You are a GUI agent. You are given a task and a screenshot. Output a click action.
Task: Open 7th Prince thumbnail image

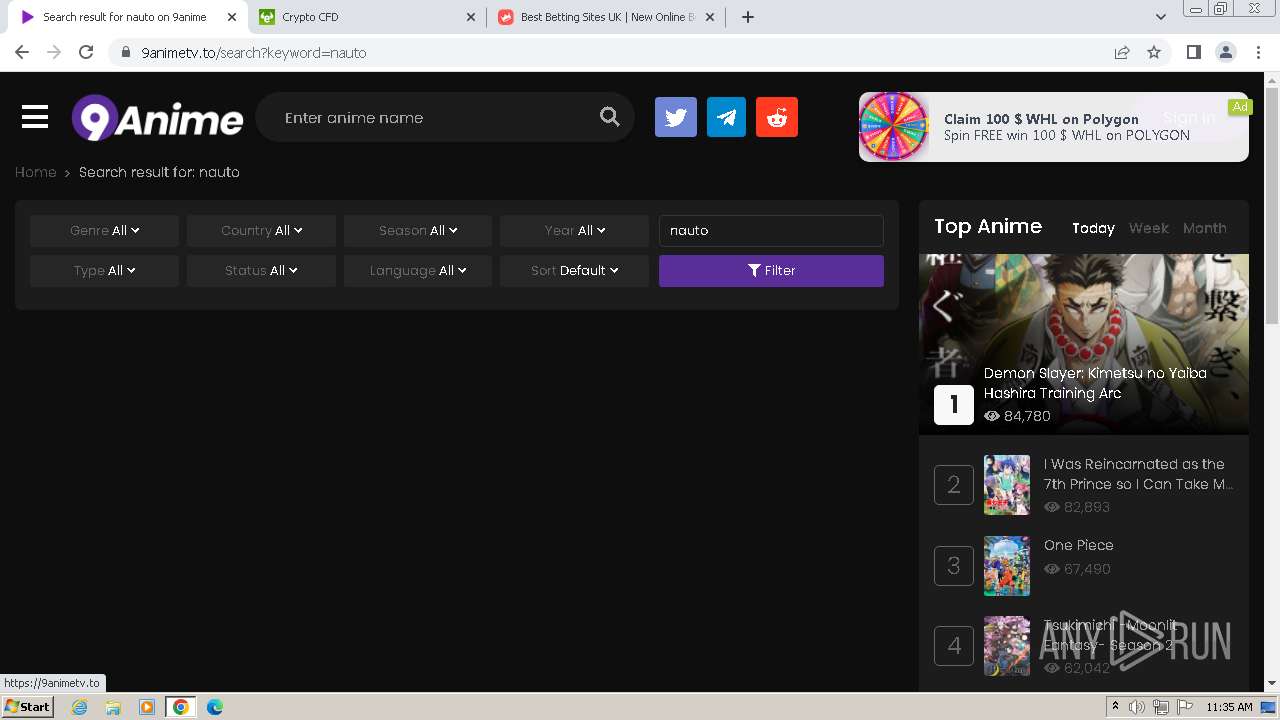[1007, 485]
